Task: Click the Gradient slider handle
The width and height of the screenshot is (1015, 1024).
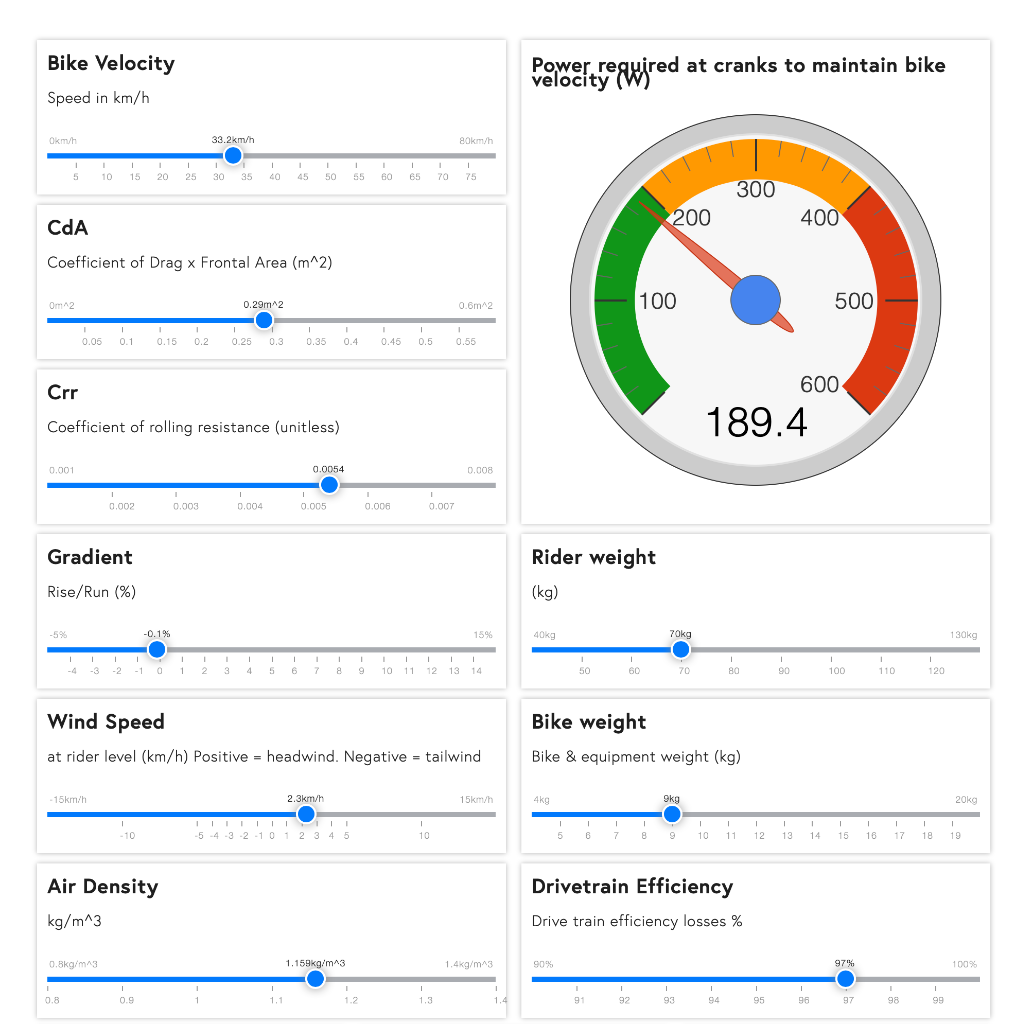Action: pos(157,649)
